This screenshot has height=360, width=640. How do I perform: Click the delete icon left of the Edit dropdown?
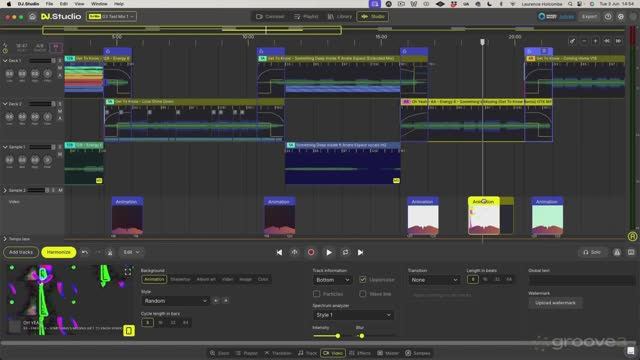coord(110,253)
